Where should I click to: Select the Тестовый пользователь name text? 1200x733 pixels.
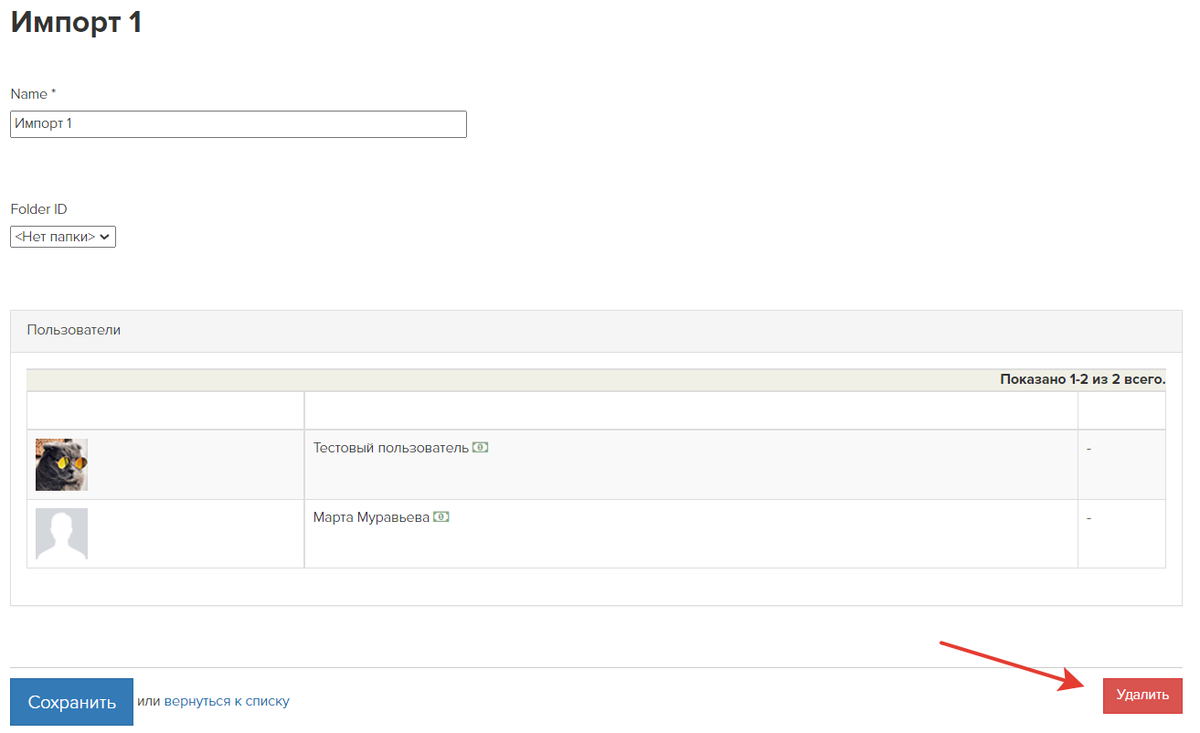[391, 448]
